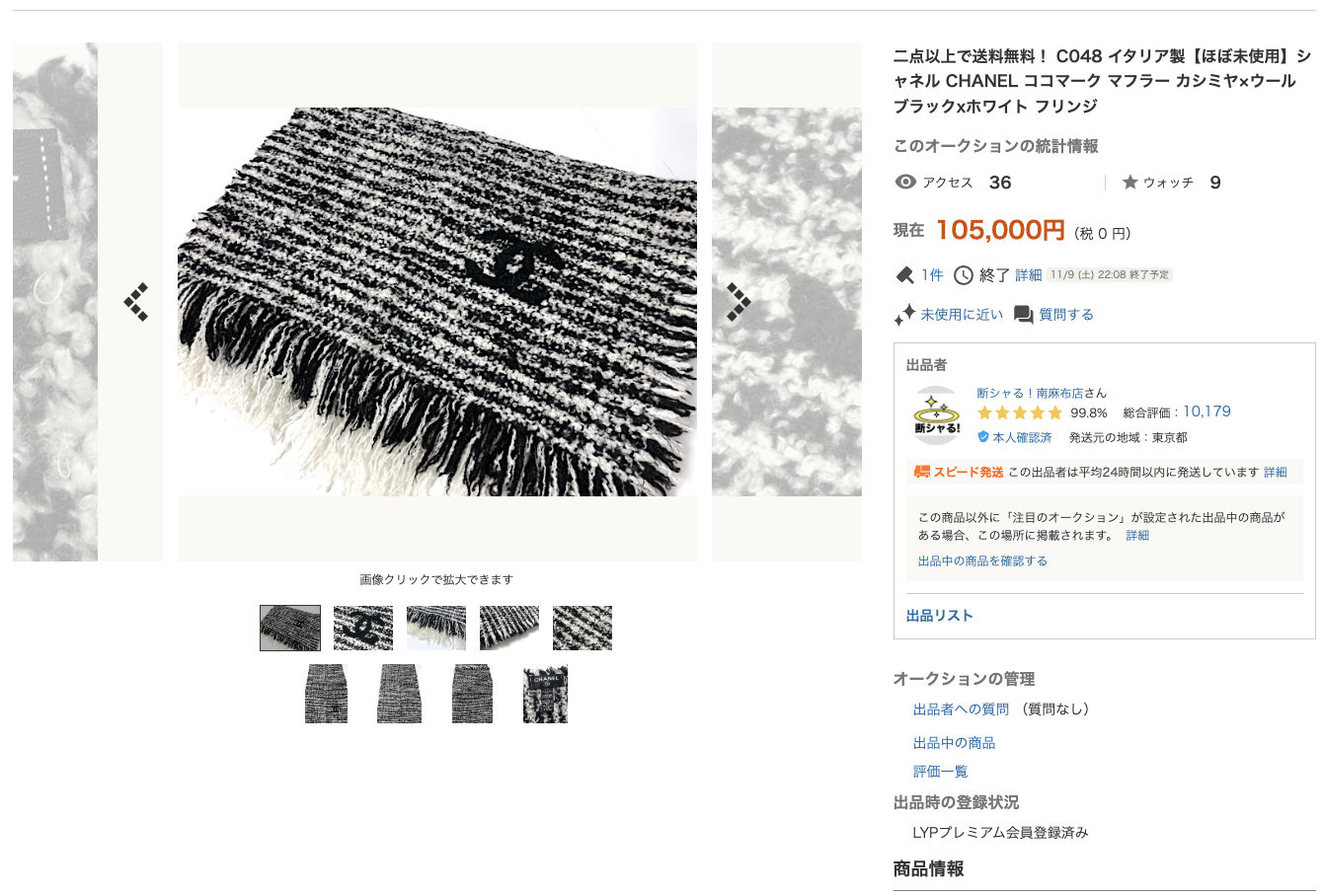Open the 詳細 link beside 終了 time
Viewport: 1324px width, 896px height.
pyautogui.click(x=1029, y=275)
